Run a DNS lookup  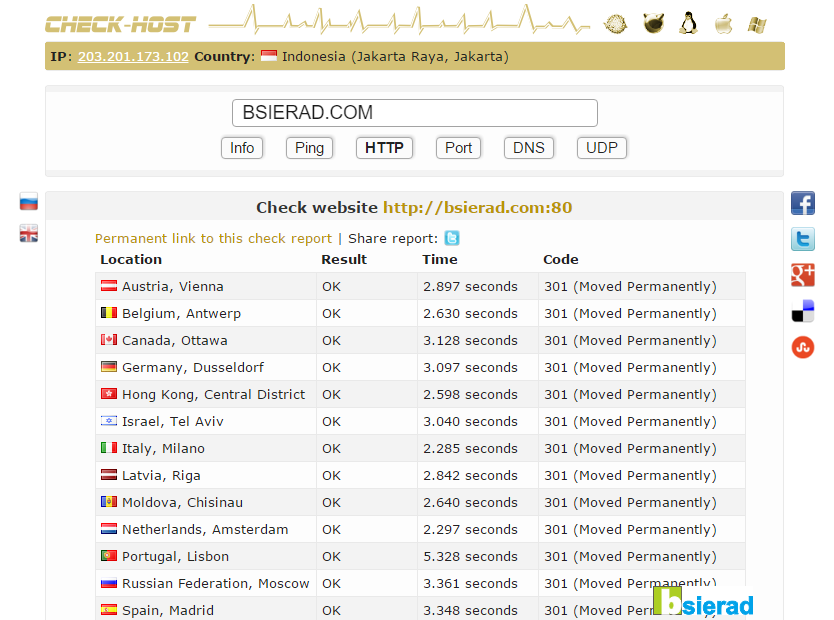tap(529, 148)
